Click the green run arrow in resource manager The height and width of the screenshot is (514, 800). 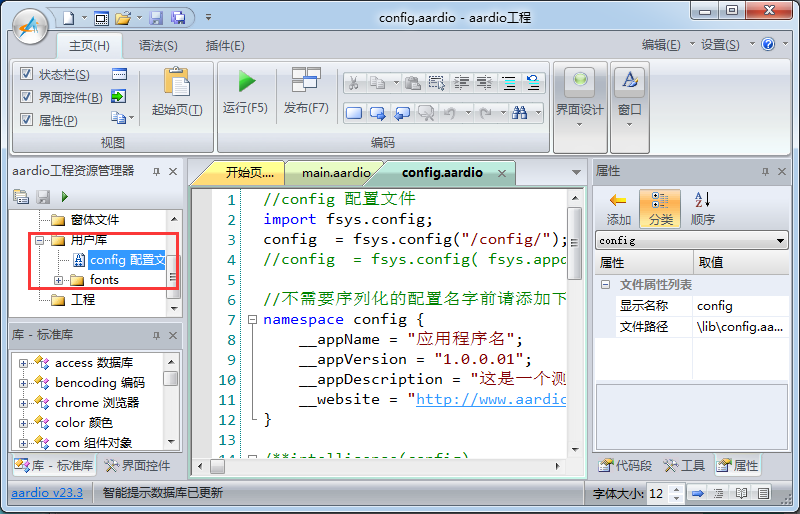(65, 197)
